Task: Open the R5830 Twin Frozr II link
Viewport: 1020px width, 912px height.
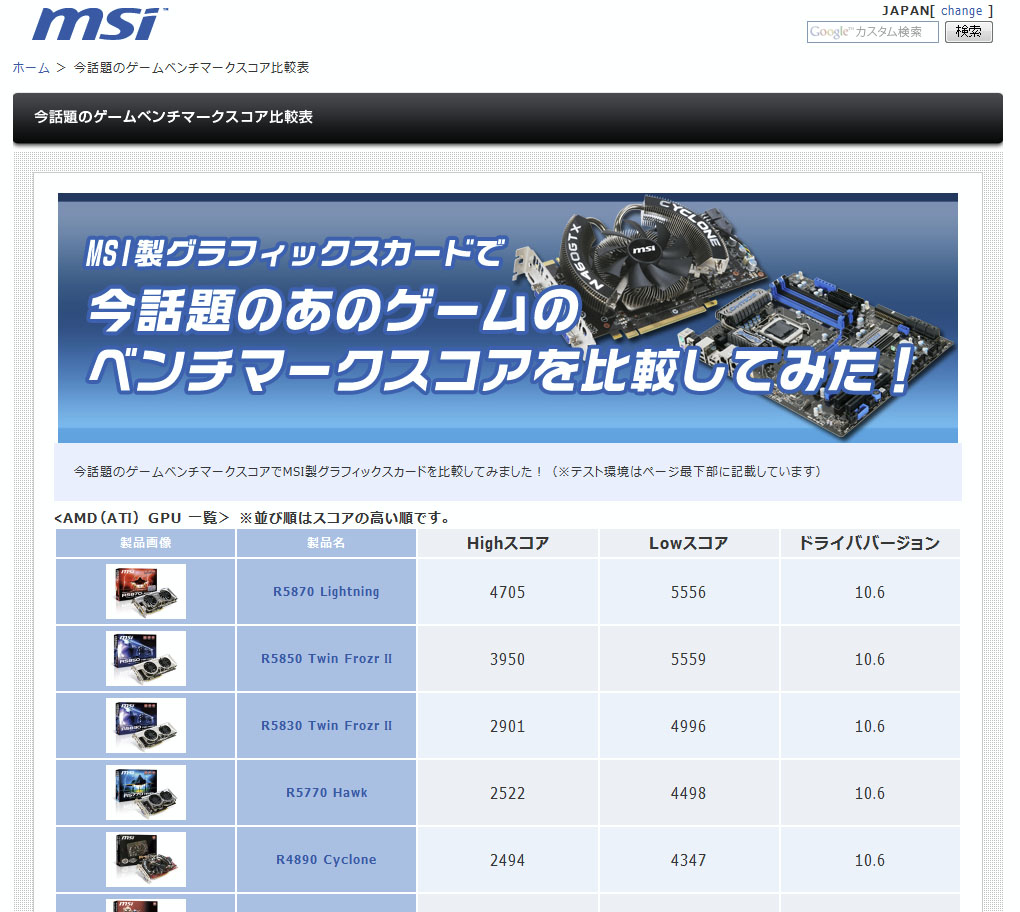Action: (x=327, y=725)
